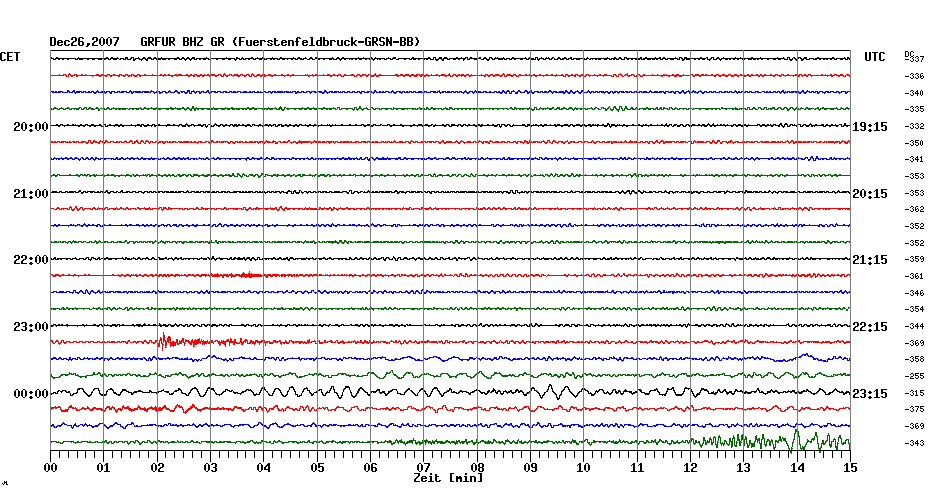Click minute tick label 03
This screenshot has width=930, height=494.
pos(210,468)
